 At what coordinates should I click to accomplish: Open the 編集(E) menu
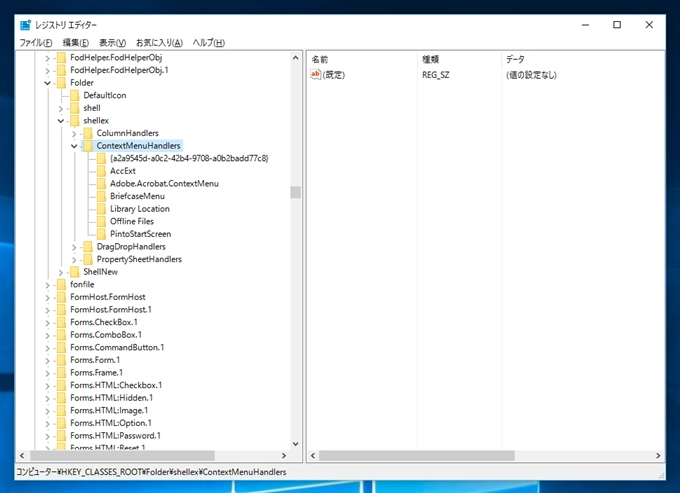(75, 42)
